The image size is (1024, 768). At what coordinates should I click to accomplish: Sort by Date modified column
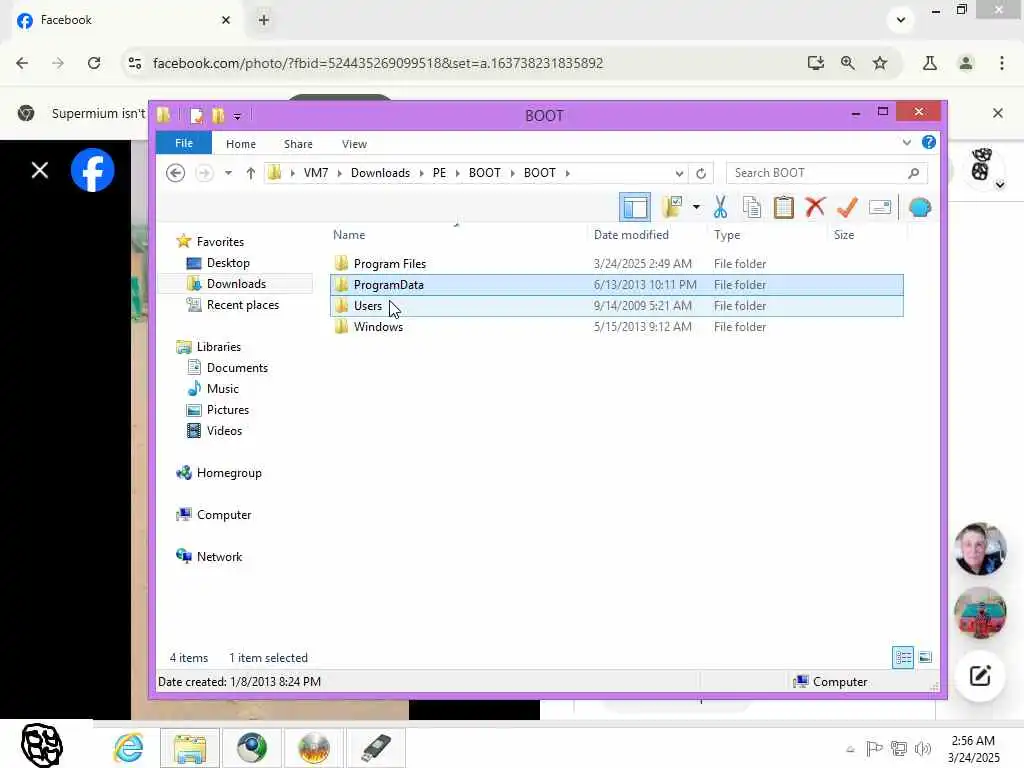pos(631,234)
